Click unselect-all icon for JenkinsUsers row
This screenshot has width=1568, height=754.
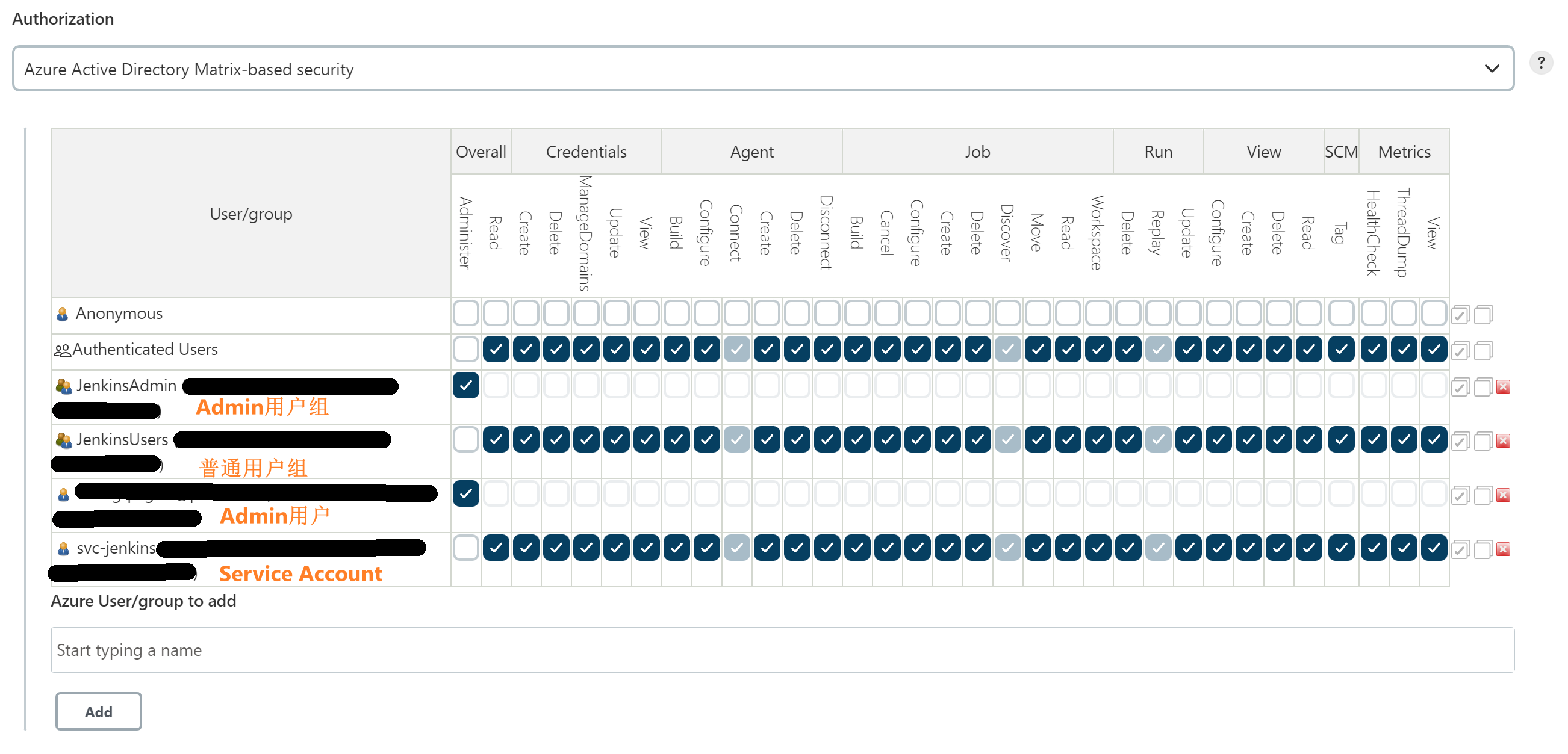pos(1483,440)
